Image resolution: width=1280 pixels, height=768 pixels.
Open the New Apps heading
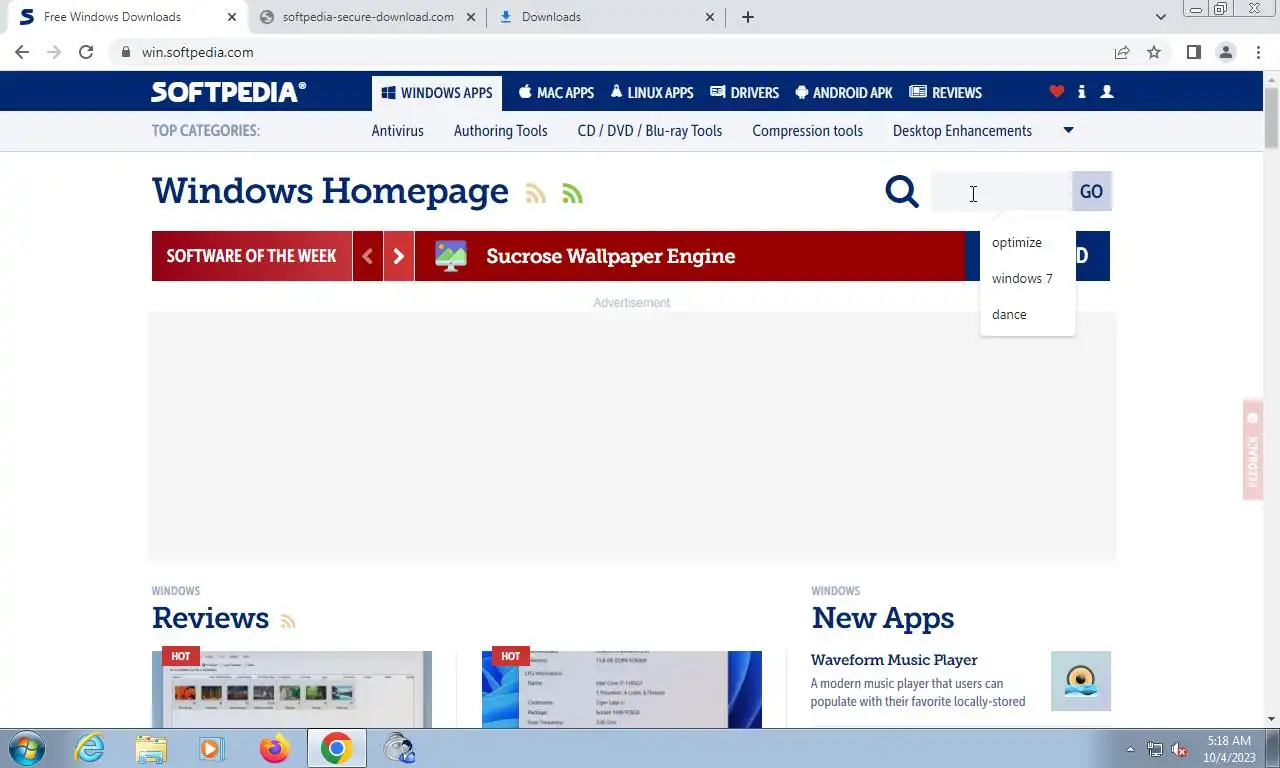point(883,618)
